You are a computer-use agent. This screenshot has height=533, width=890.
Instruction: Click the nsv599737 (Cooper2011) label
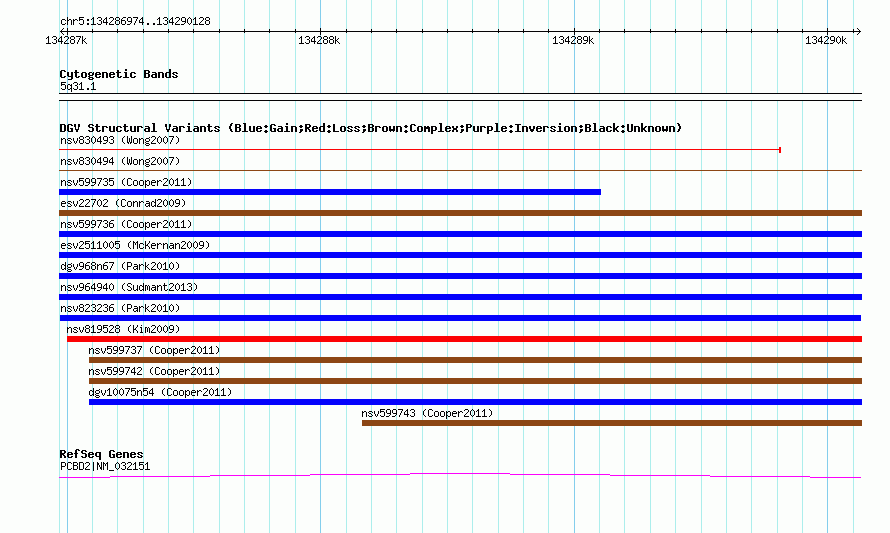(154, 350)
